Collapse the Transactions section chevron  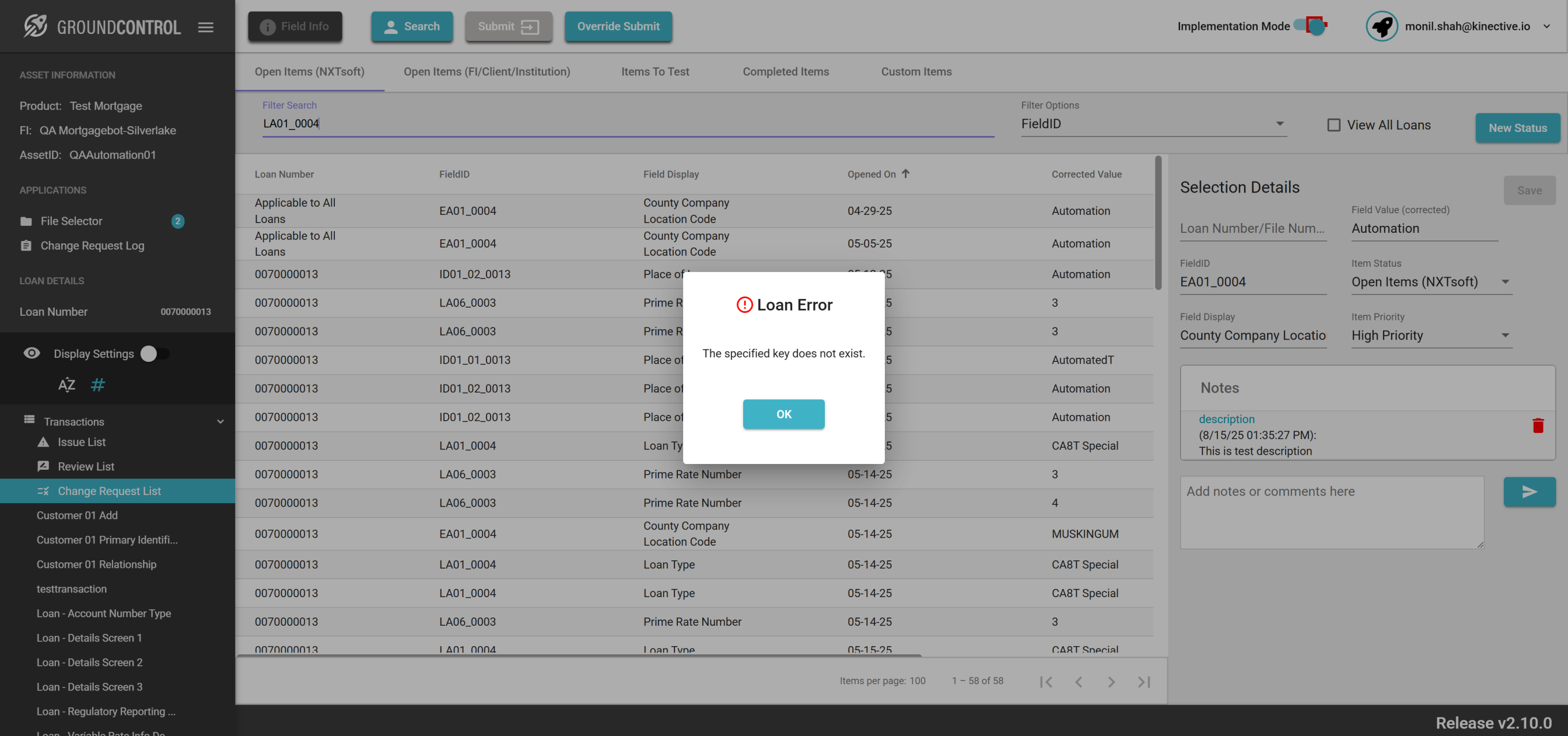click(220, 421)
